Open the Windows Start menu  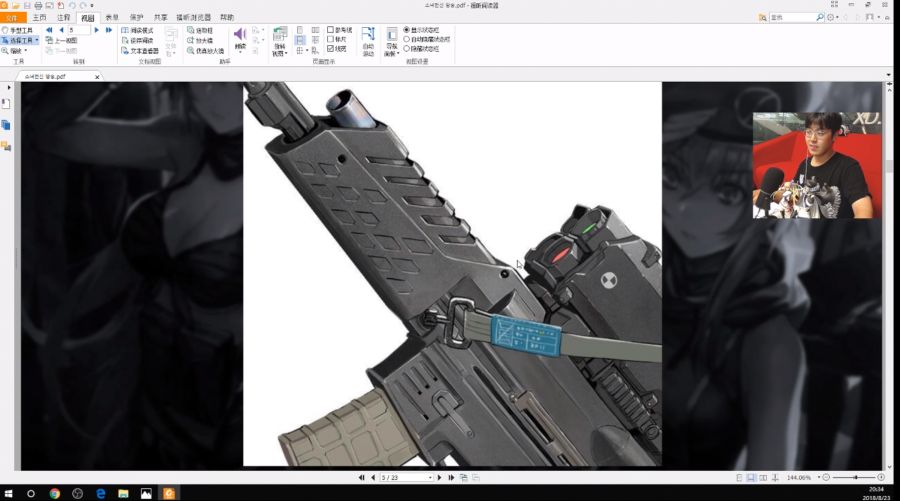coord(8,494)
